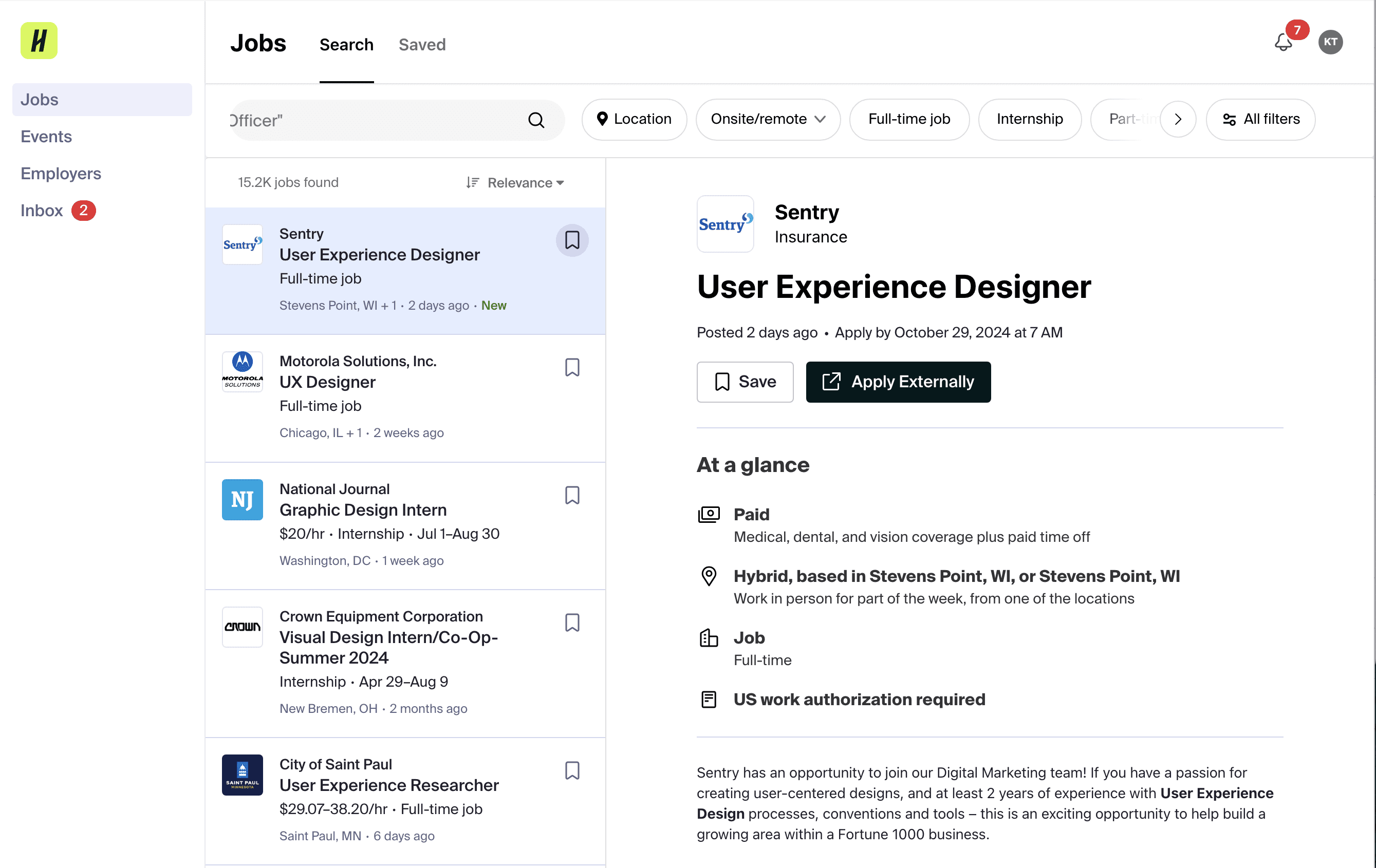The height and width of the screenshot is (868, 1376).
Task: Toggle bookmark on Sentry job listing
Action: coord(571,240)
